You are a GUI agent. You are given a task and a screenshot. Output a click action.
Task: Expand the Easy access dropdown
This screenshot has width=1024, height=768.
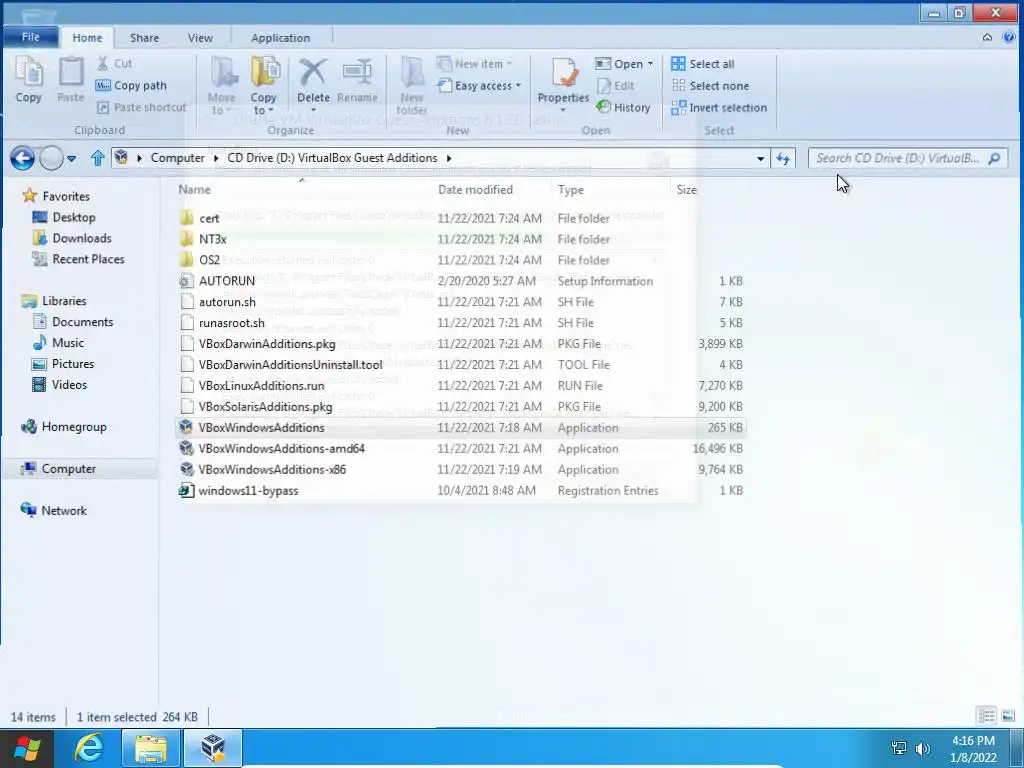click(480, 86)
